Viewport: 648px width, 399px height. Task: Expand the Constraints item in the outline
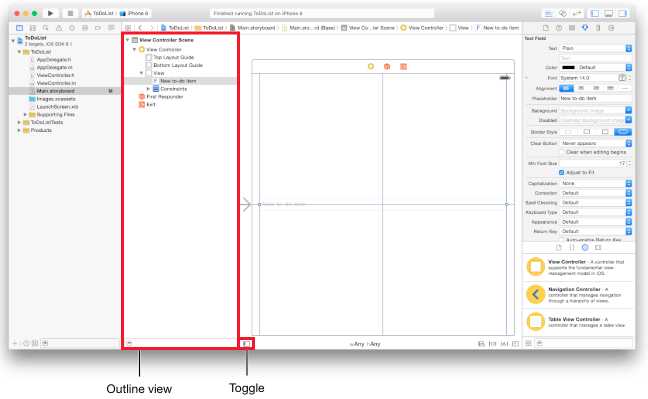pos(148,89)
